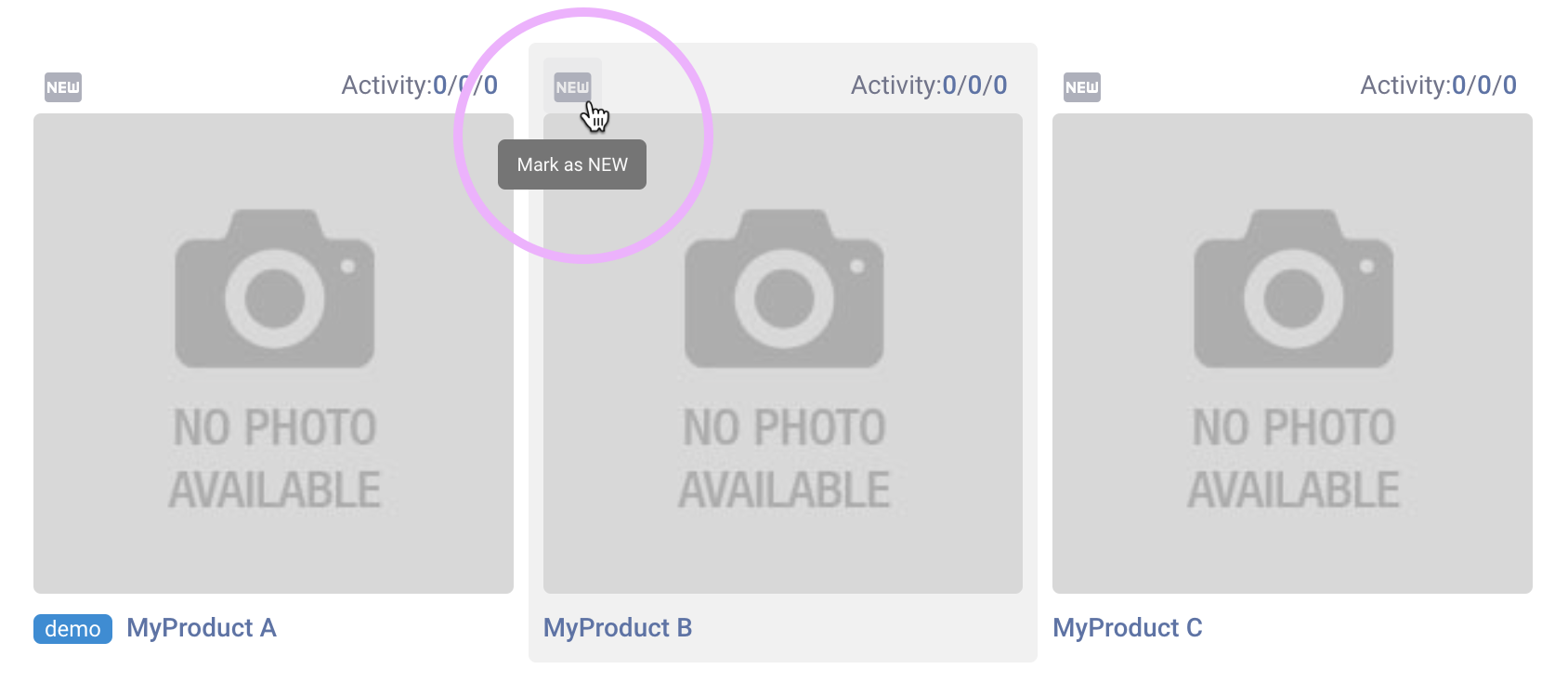Click the blue demo tag
Image resolution: width=1568 pixels, height=695 pixels.
(72, 629)
